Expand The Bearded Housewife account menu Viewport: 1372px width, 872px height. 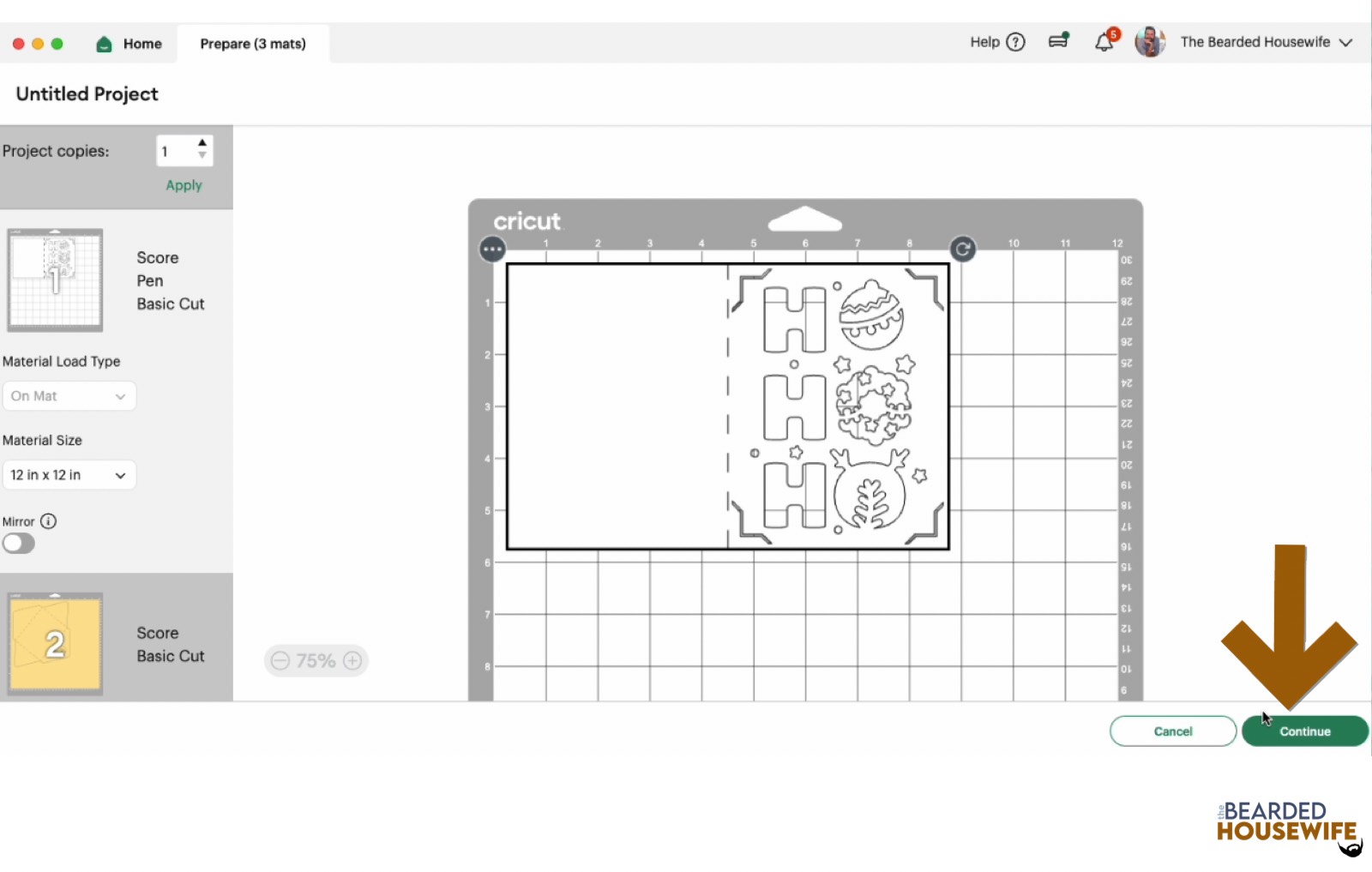click(x=1345, y=42)
